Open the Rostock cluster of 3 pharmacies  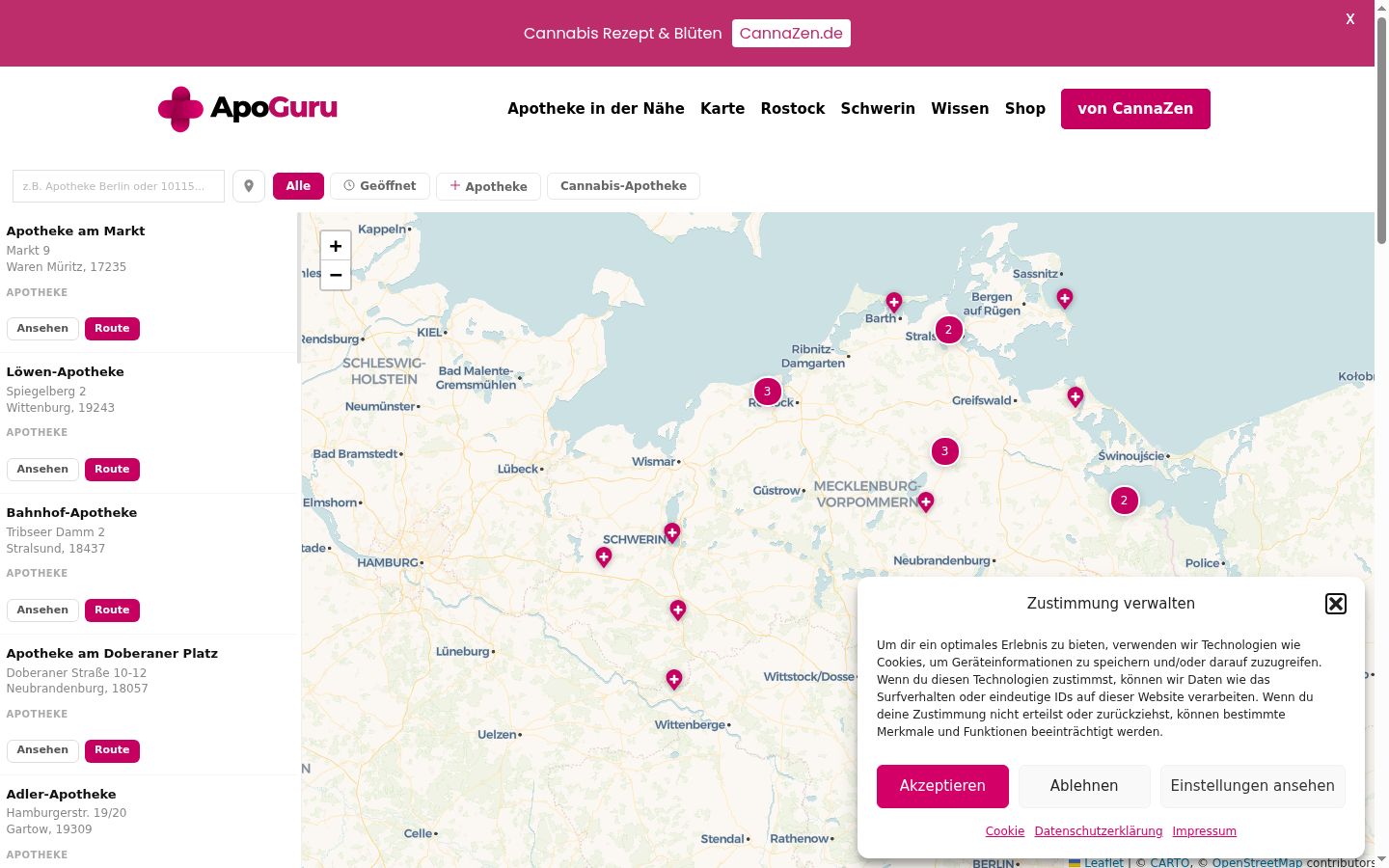tap(768, 392)
